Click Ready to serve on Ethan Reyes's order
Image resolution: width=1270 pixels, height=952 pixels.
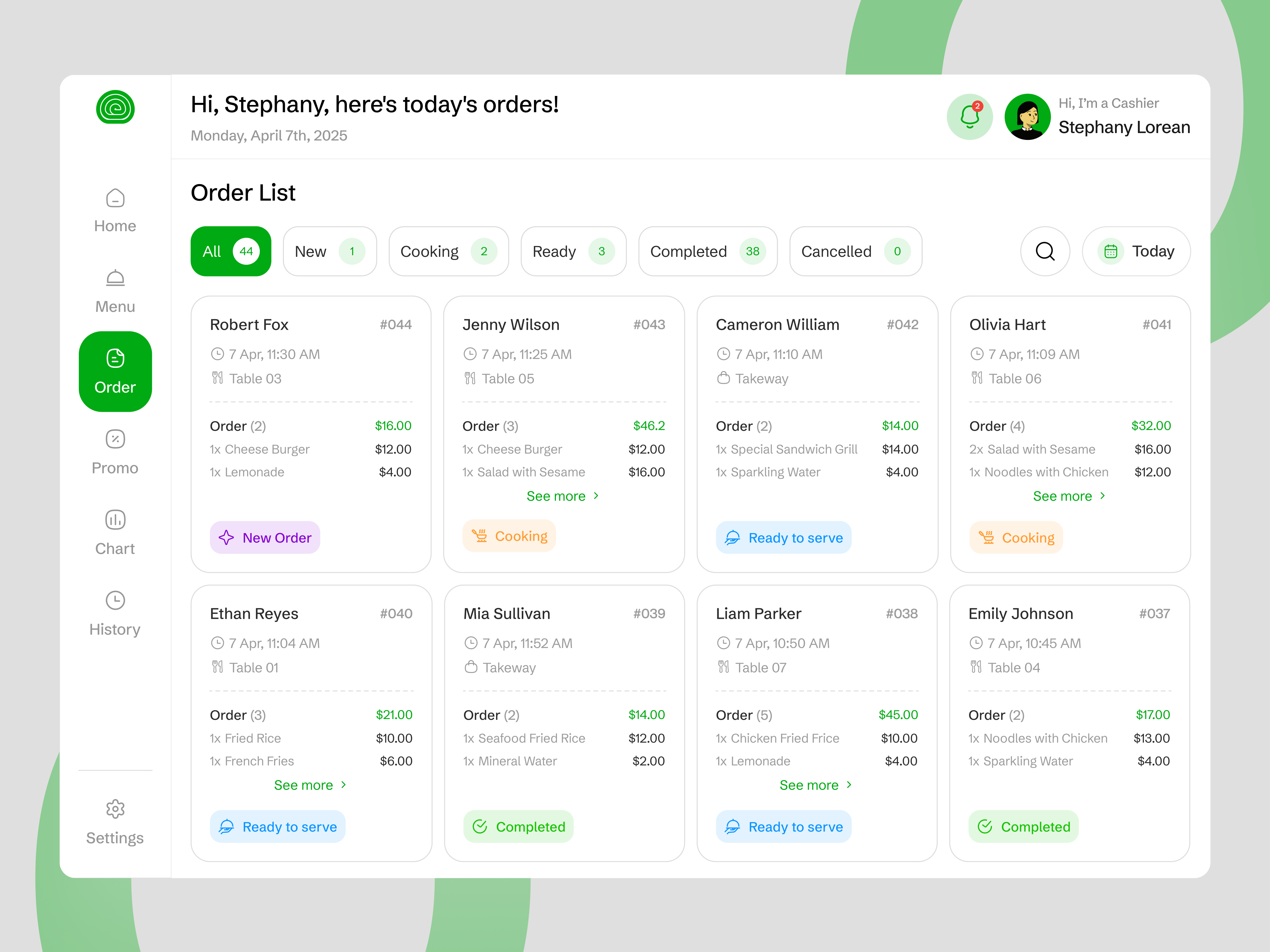[278, 827]
